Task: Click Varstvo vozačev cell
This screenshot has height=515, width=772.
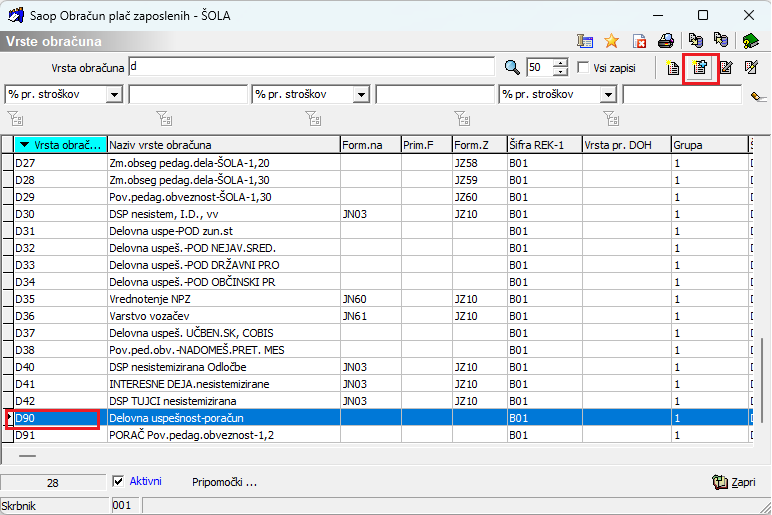Action: (x=224, y=316)
